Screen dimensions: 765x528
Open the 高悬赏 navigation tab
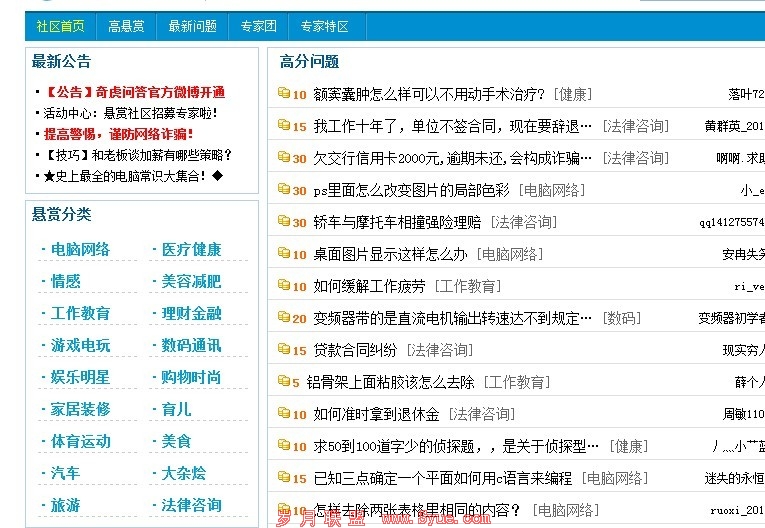(x=127, y=26)
